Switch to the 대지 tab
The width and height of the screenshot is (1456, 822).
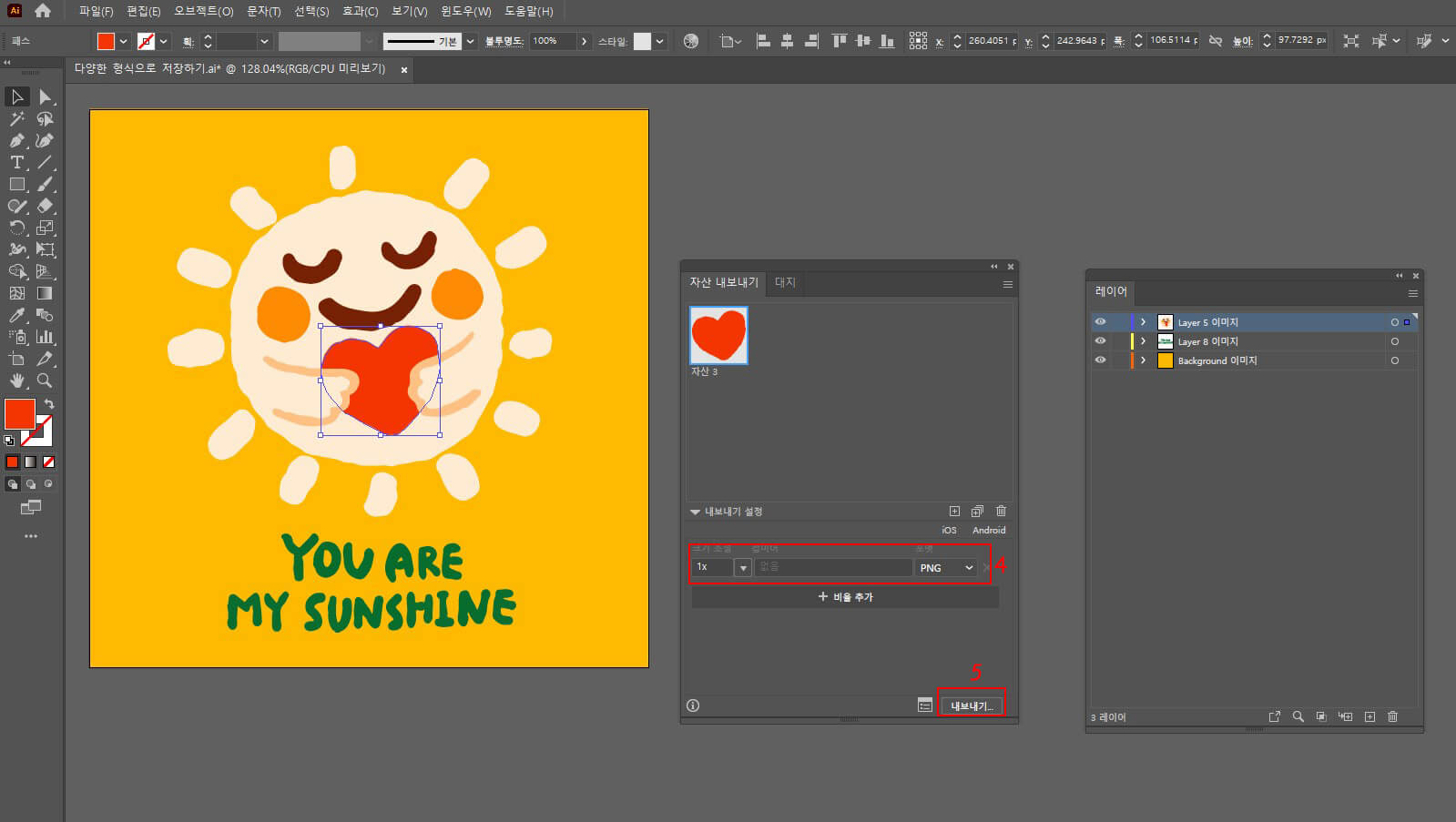785,283
